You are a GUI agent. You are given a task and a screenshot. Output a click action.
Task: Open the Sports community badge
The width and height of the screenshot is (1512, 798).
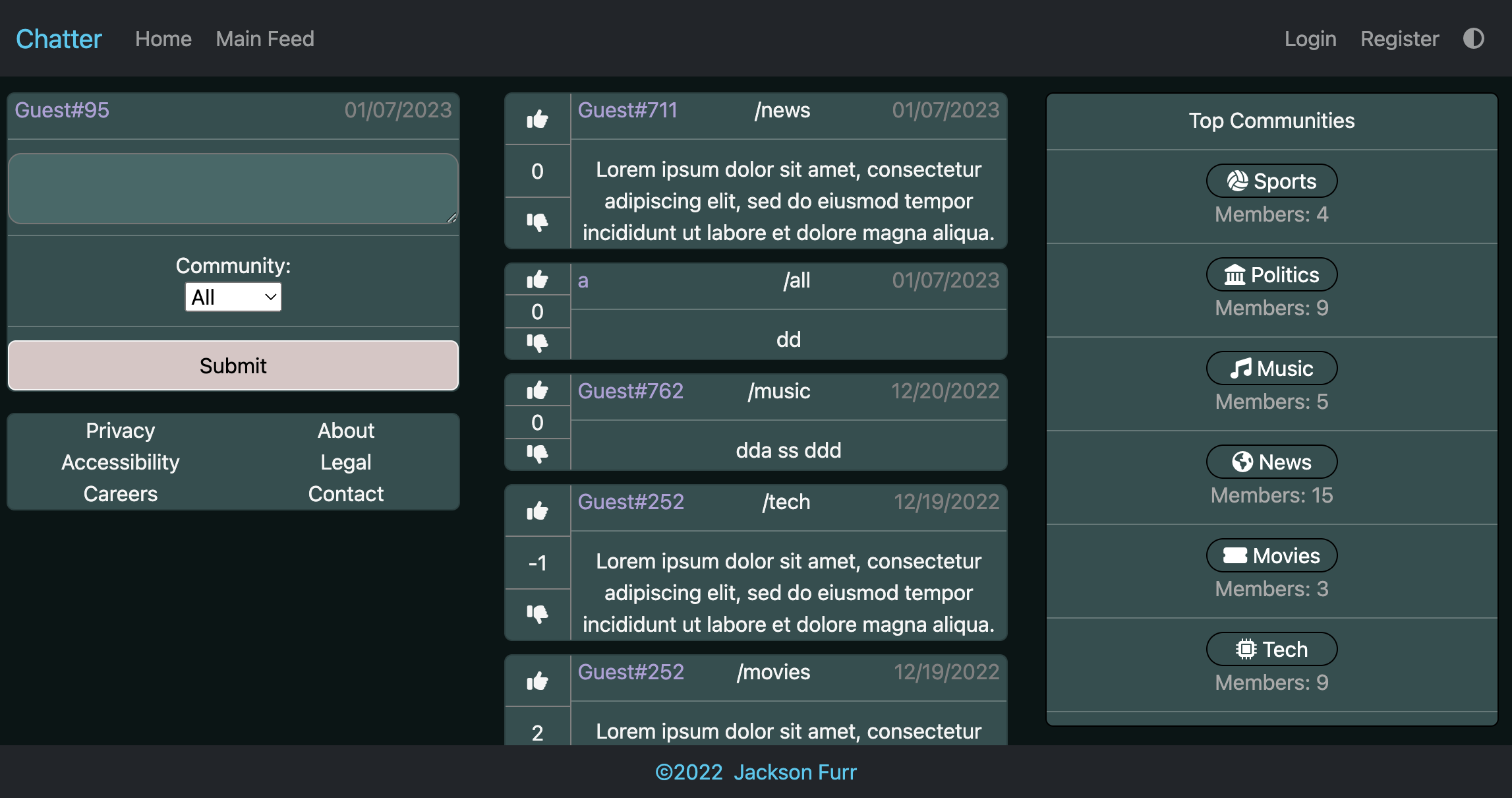[x=1271, y=181]
